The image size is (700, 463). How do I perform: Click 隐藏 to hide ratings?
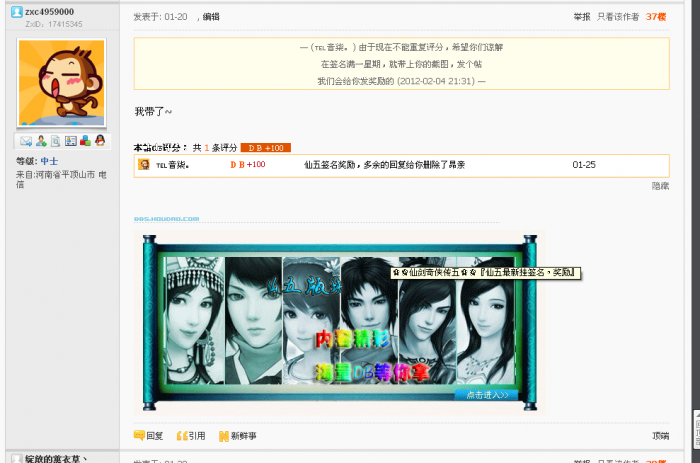pos(660,186)
